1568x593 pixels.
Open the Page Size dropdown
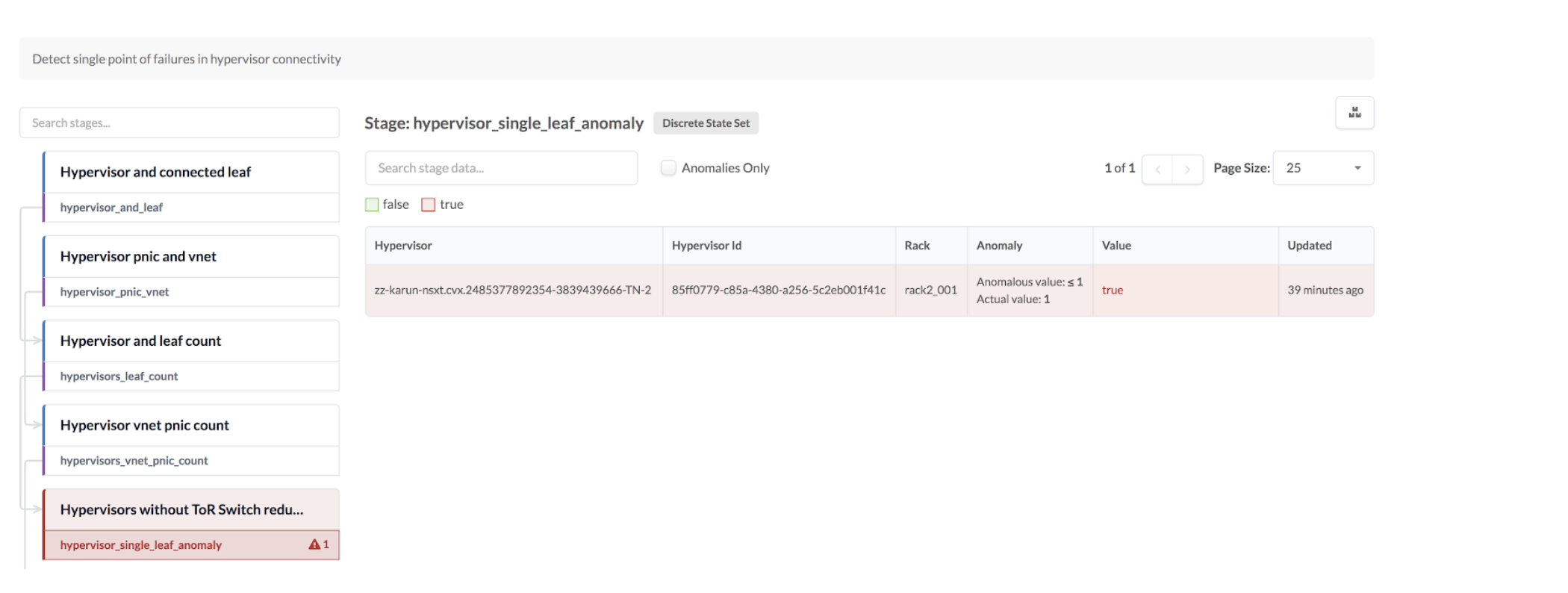tap(1322, 168)
